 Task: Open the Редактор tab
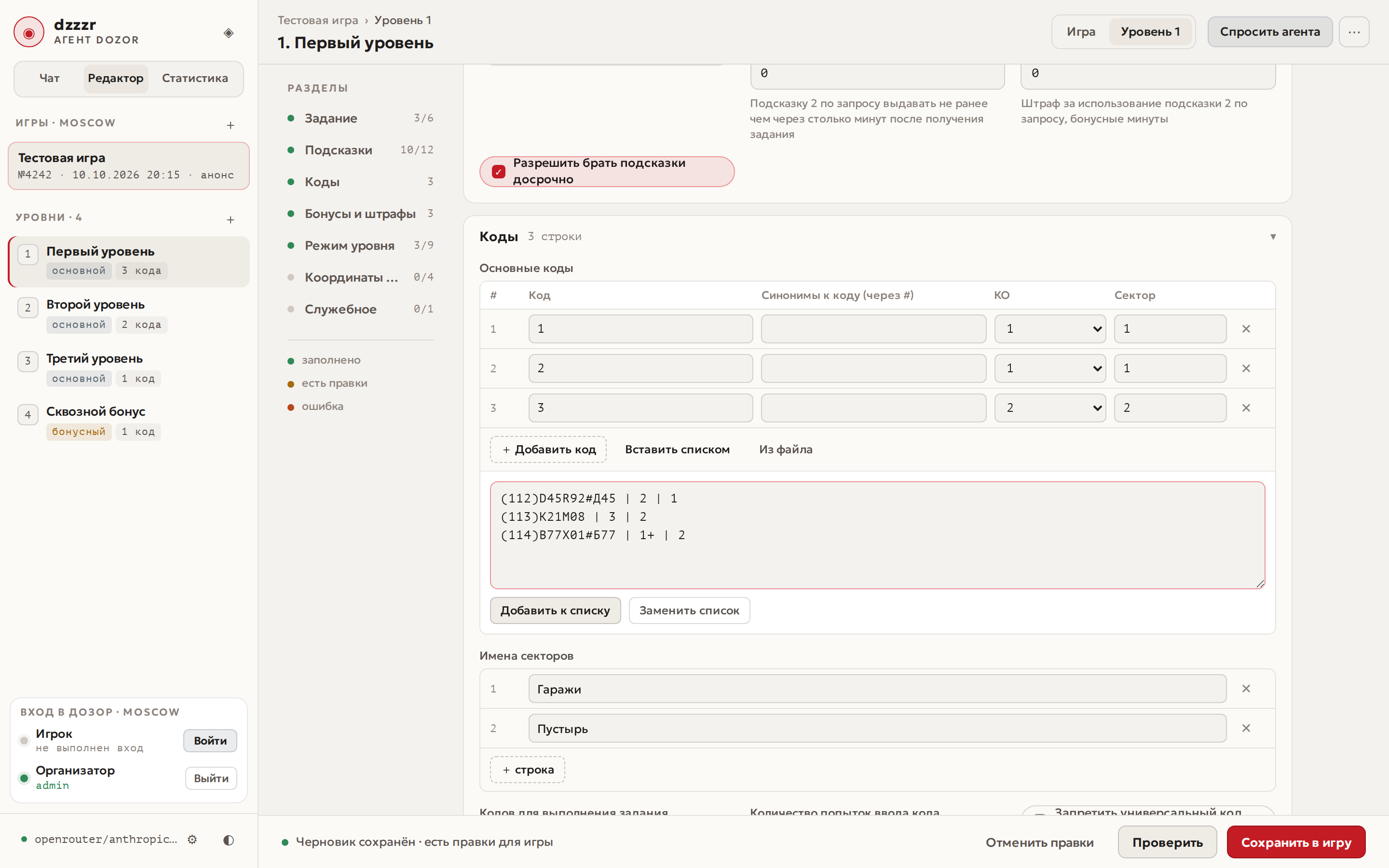point(115,79)
